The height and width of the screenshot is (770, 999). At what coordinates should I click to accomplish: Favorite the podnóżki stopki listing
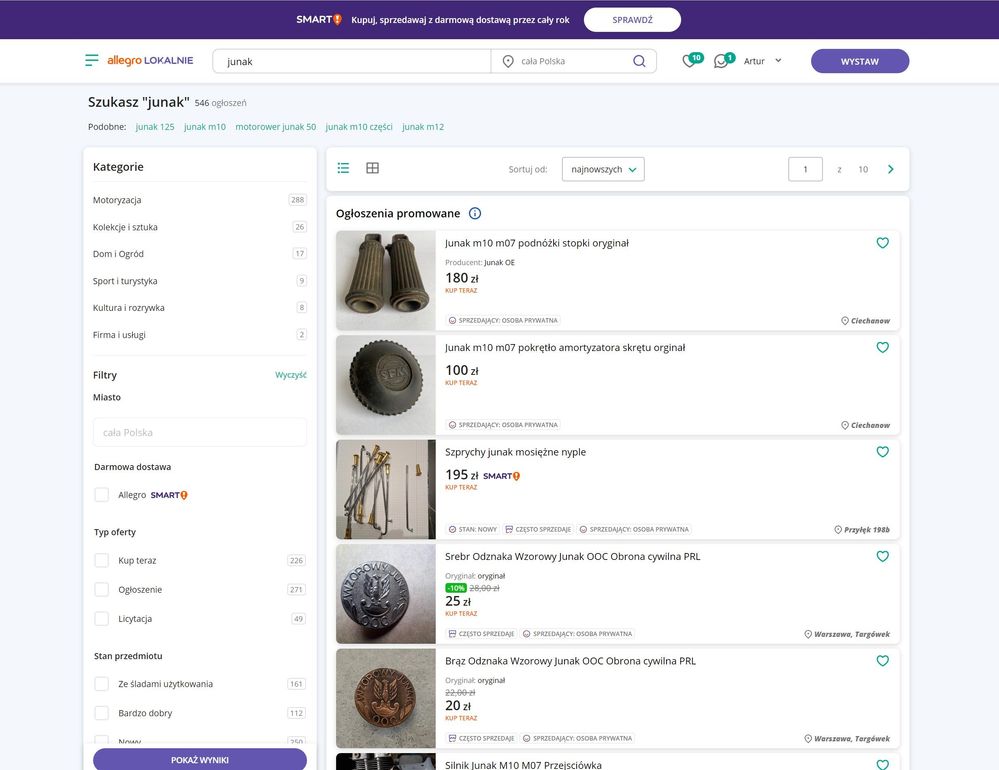coord(882,243)
